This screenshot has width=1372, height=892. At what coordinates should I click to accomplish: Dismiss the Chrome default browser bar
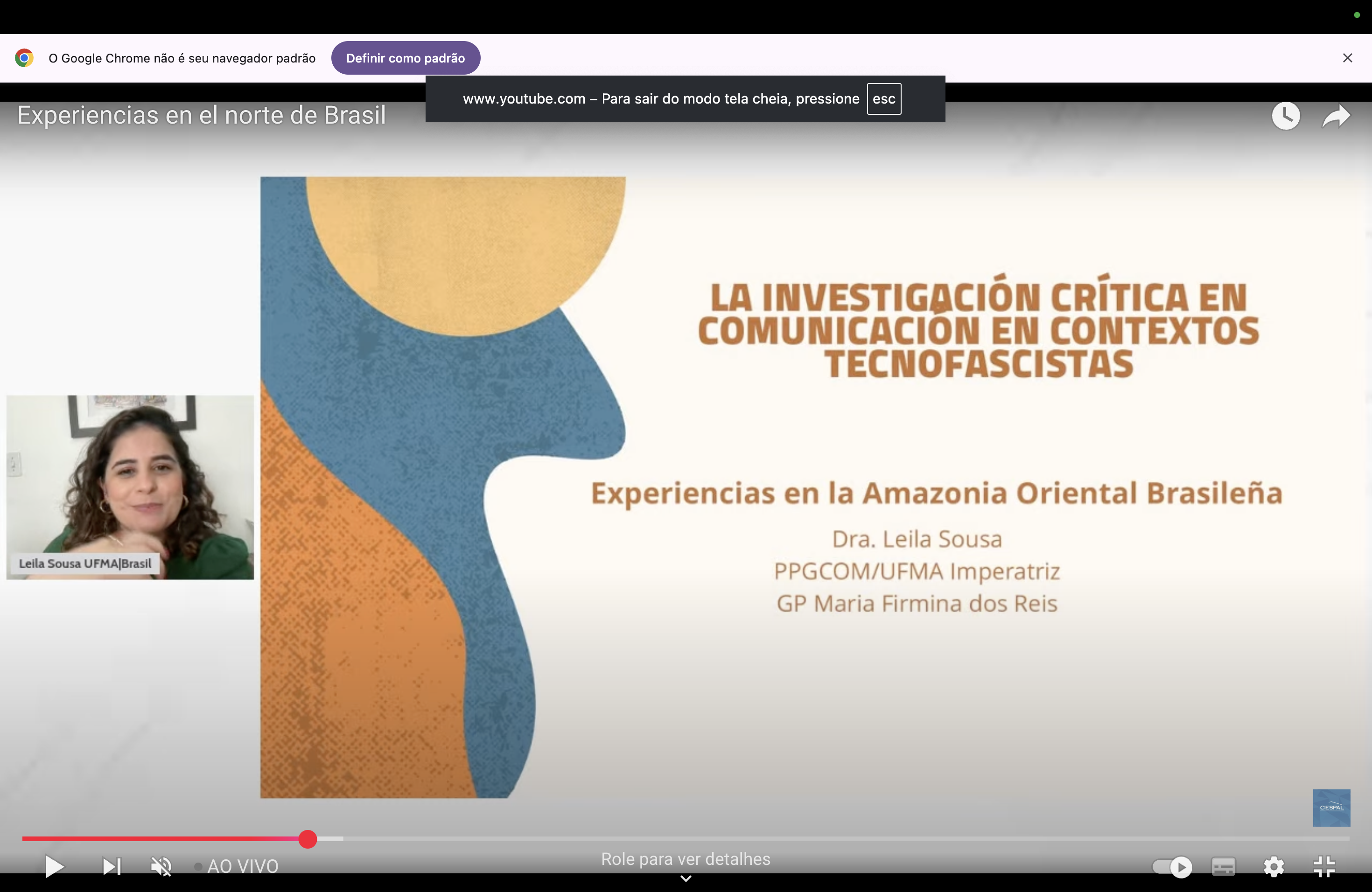click(x=1347, y=58)
